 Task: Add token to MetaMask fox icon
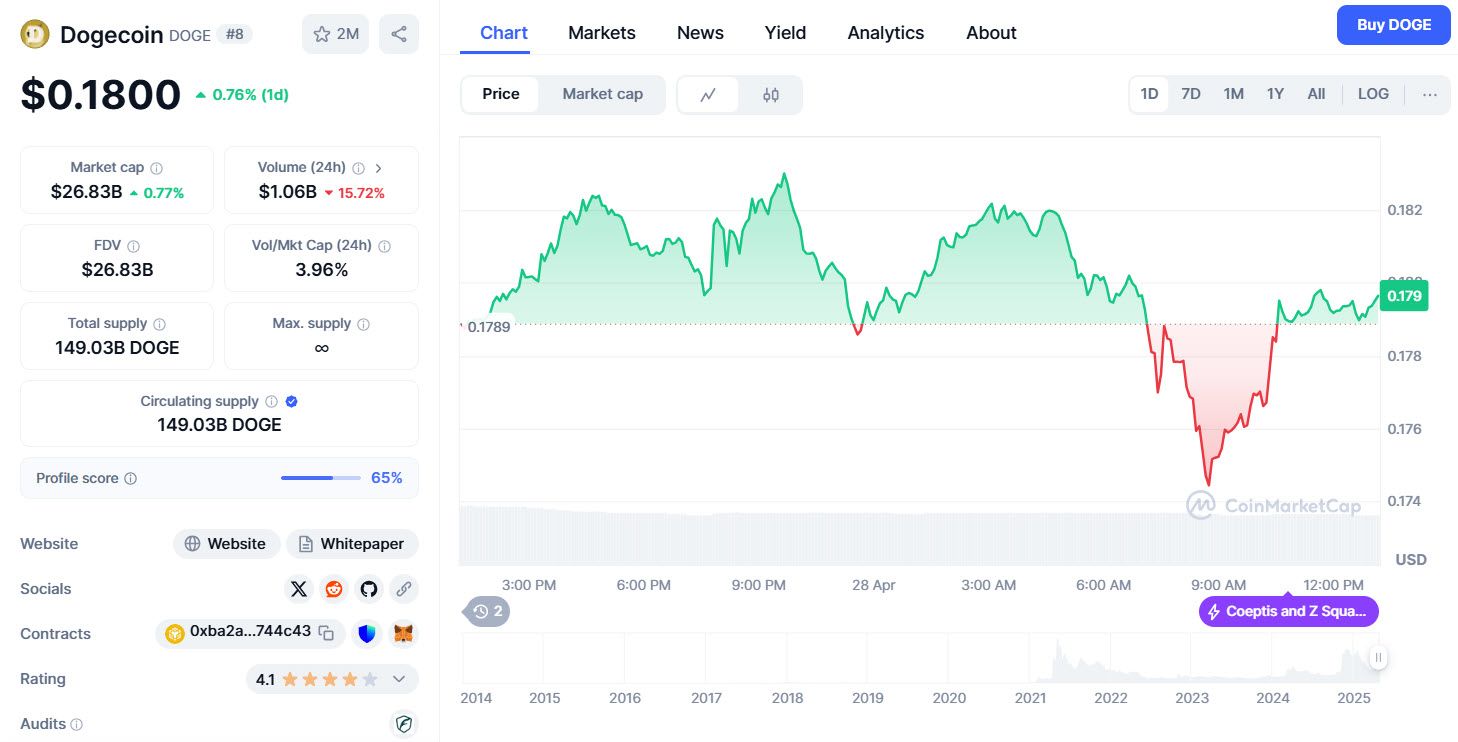403,634
